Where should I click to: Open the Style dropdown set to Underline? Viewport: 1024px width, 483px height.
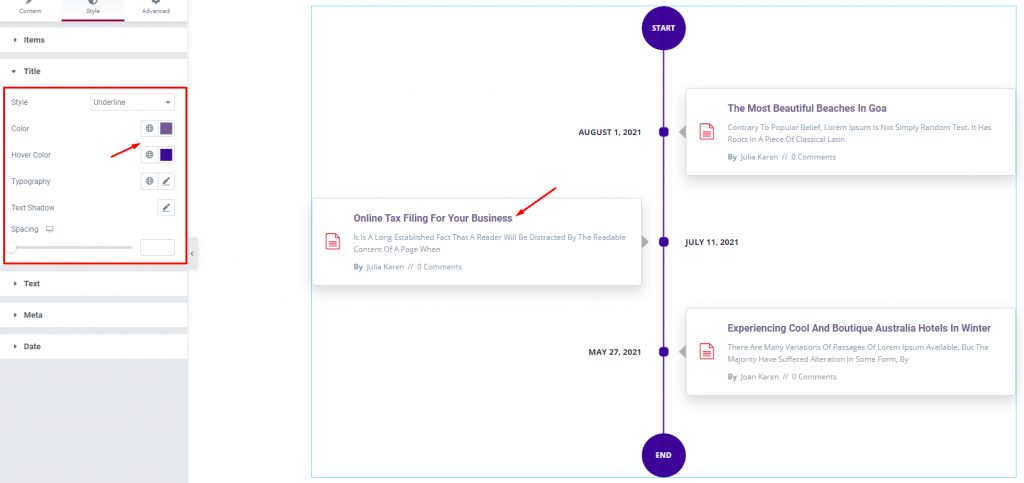click(132, 102)
